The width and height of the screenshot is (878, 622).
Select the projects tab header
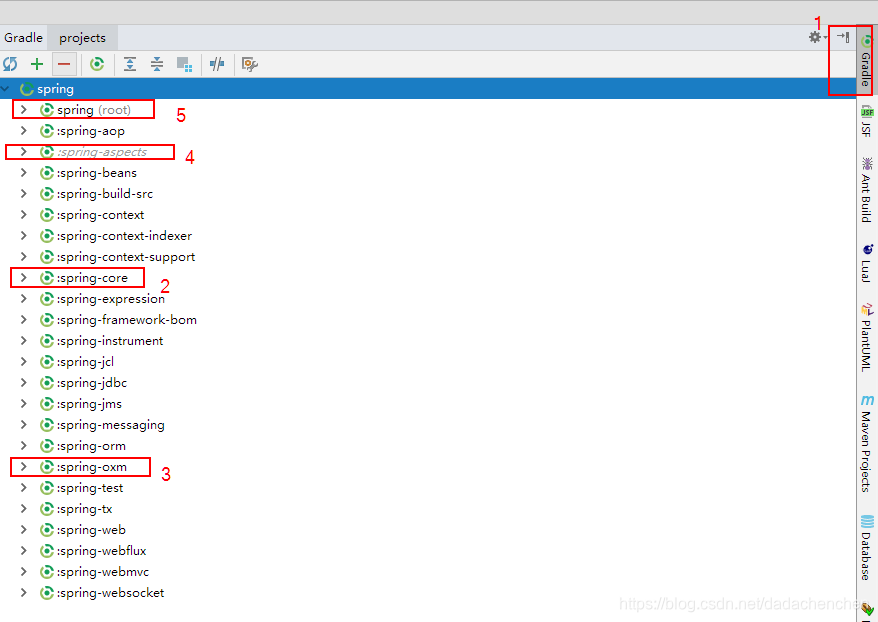(x=82, y=38)
